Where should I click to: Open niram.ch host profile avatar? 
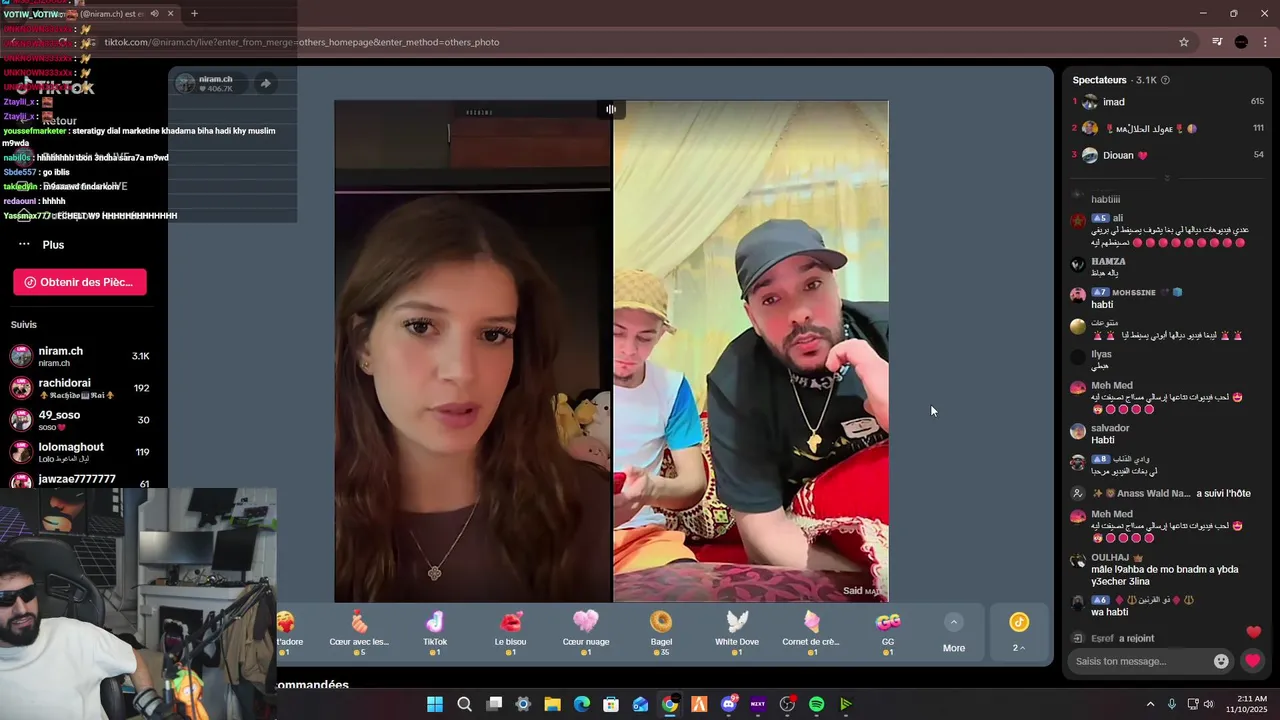coord(186,83)
